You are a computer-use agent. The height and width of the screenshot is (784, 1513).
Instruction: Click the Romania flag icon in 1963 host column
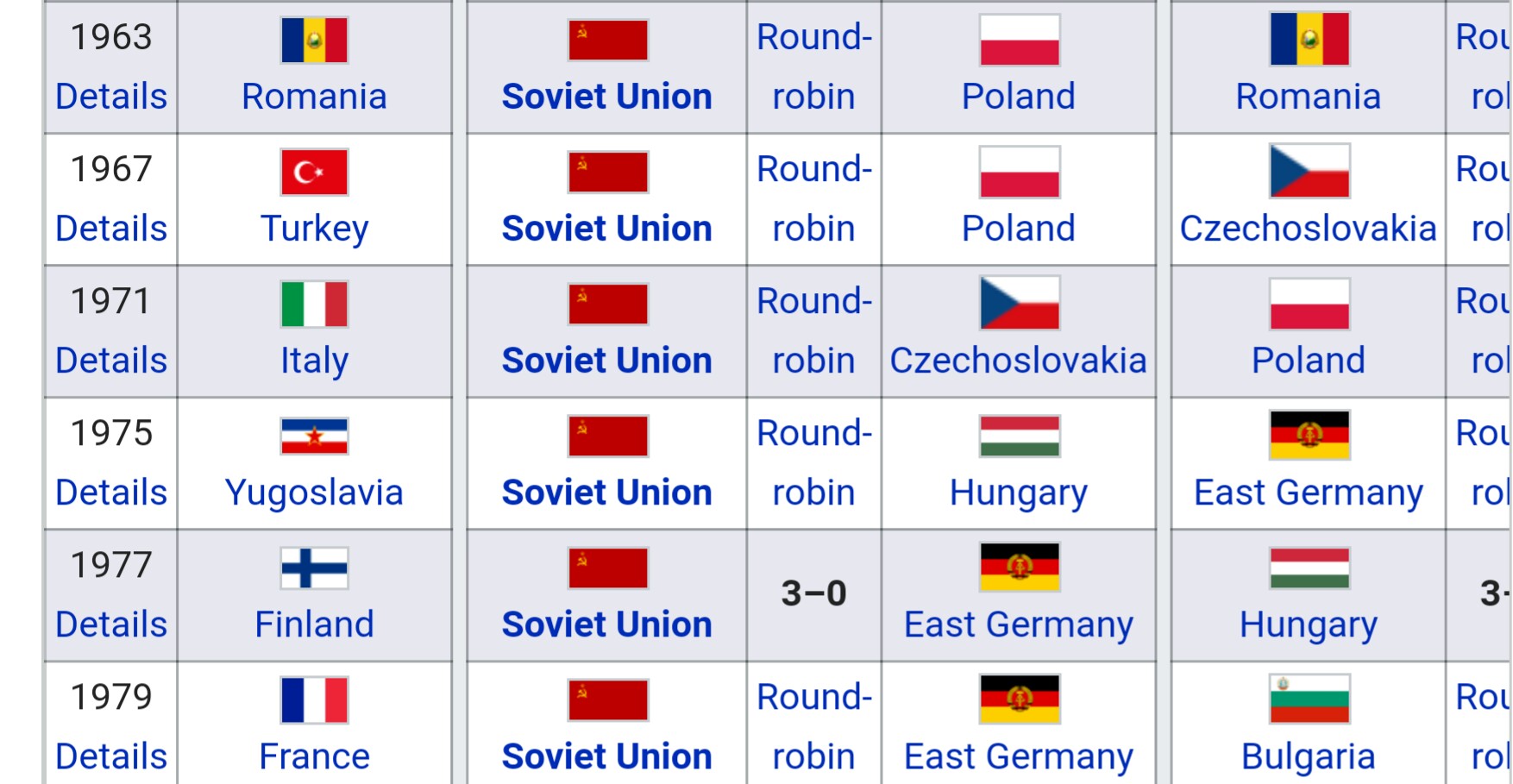point(314,41)
